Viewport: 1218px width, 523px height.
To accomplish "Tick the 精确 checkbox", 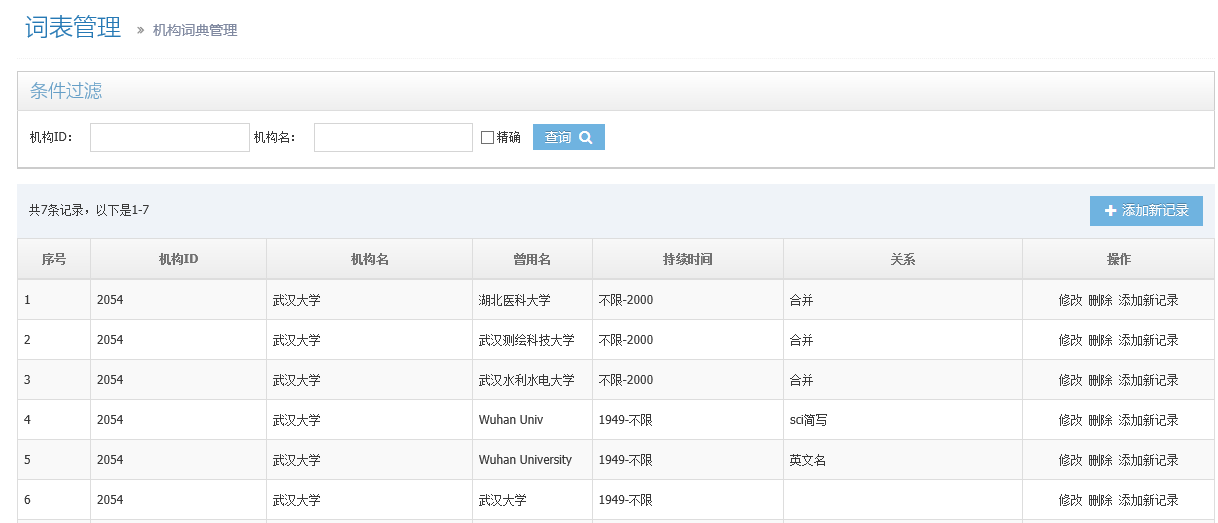I will 488,138.
